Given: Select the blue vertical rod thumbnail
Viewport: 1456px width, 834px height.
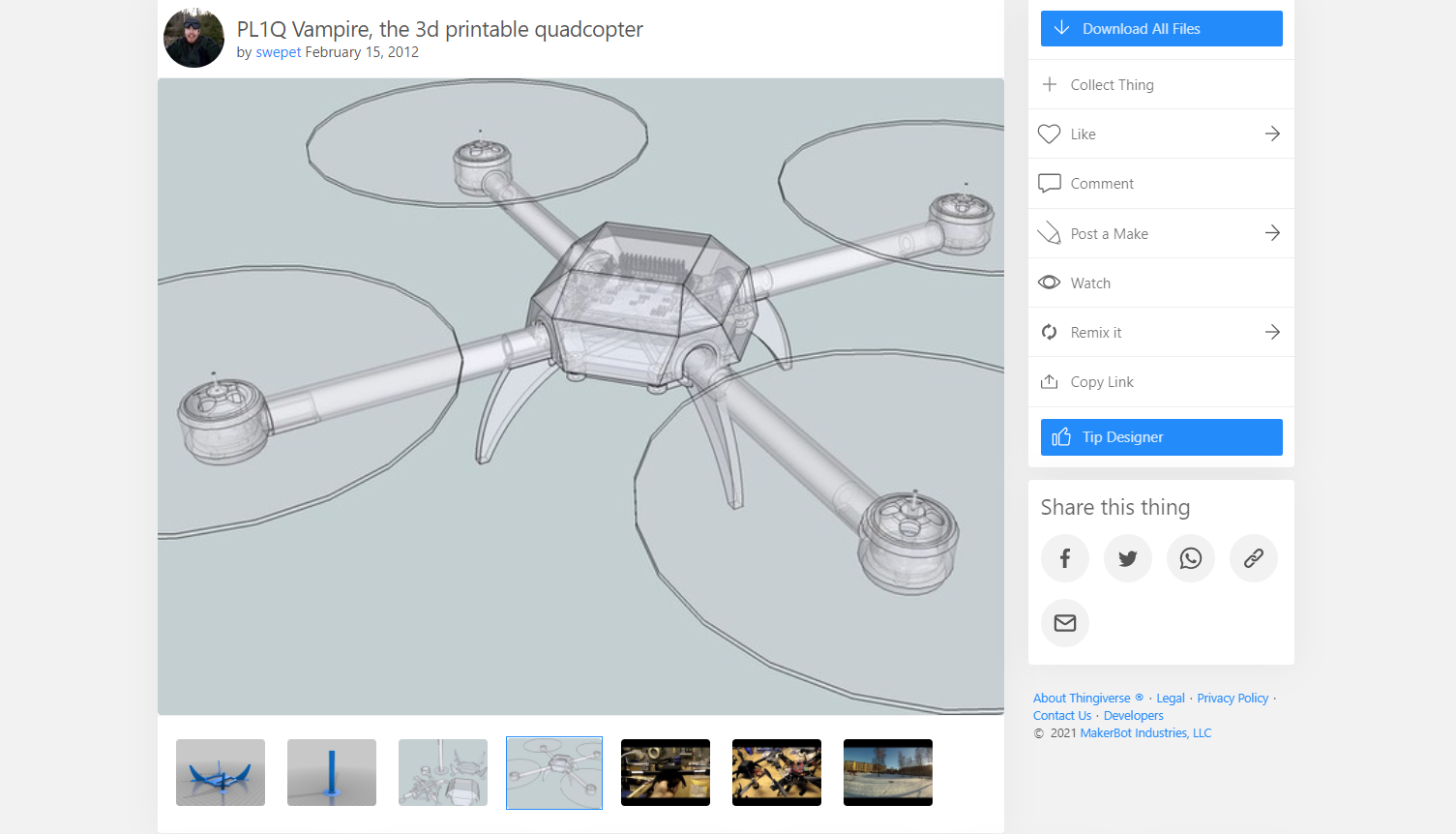Looking at the screenshot, I should tap(332, 772).
